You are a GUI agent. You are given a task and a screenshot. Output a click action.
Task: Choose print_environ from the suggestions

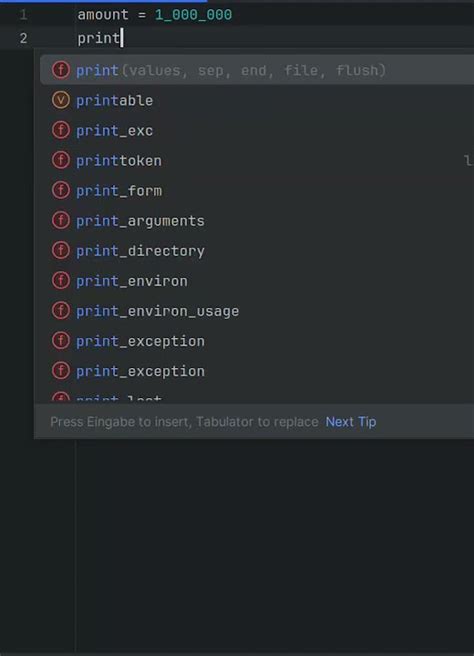pyautogui.click(x=257, y=281)
